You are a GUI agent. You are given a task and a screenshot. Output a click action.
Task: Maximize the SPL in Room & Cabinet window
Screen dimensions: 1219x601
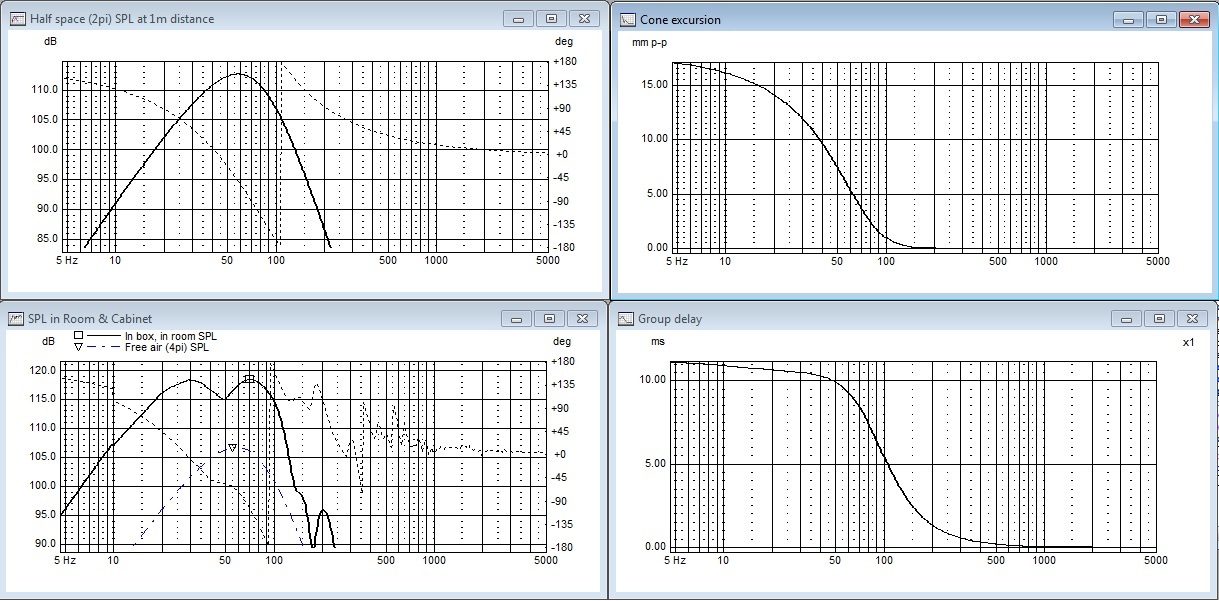click(x=551, y=318)
